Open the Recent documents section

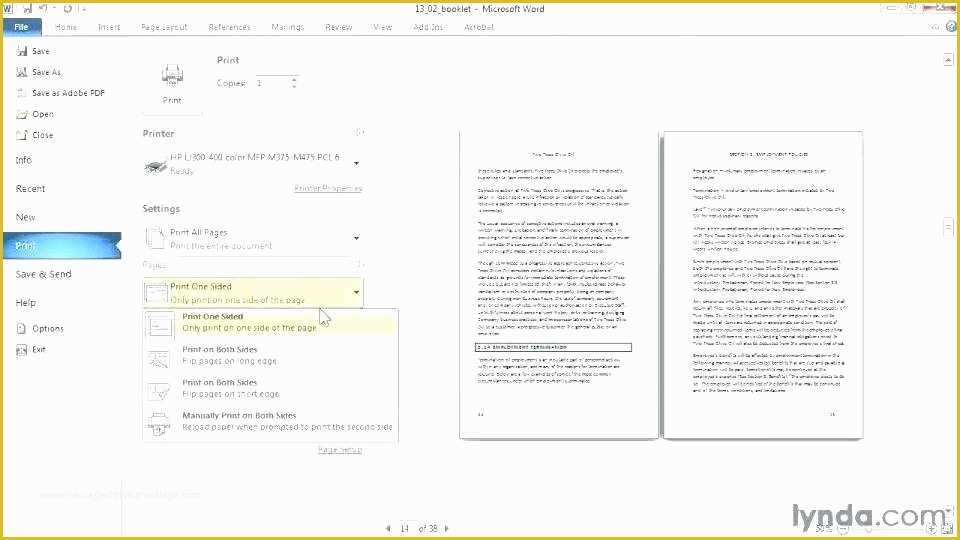(x=31, y=189)
